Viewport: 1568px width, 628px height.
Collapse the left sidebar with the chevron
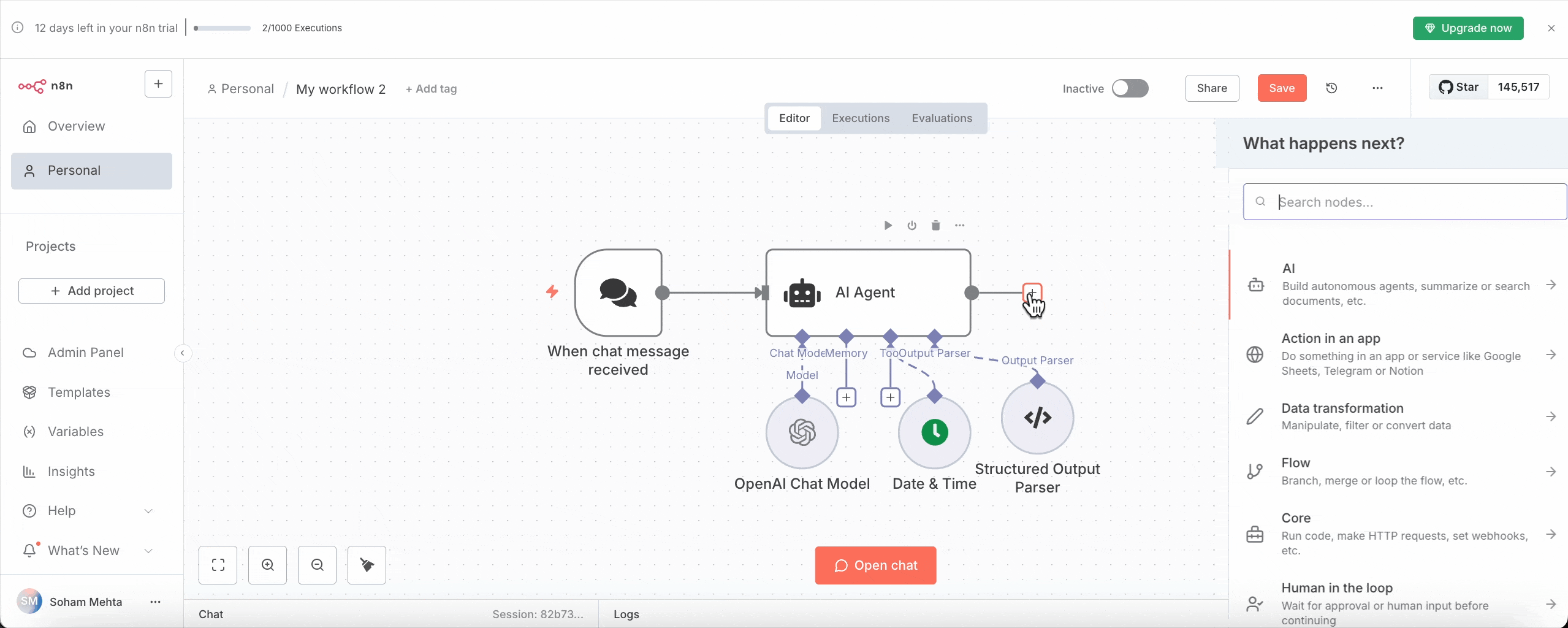[x=182, y=353]
